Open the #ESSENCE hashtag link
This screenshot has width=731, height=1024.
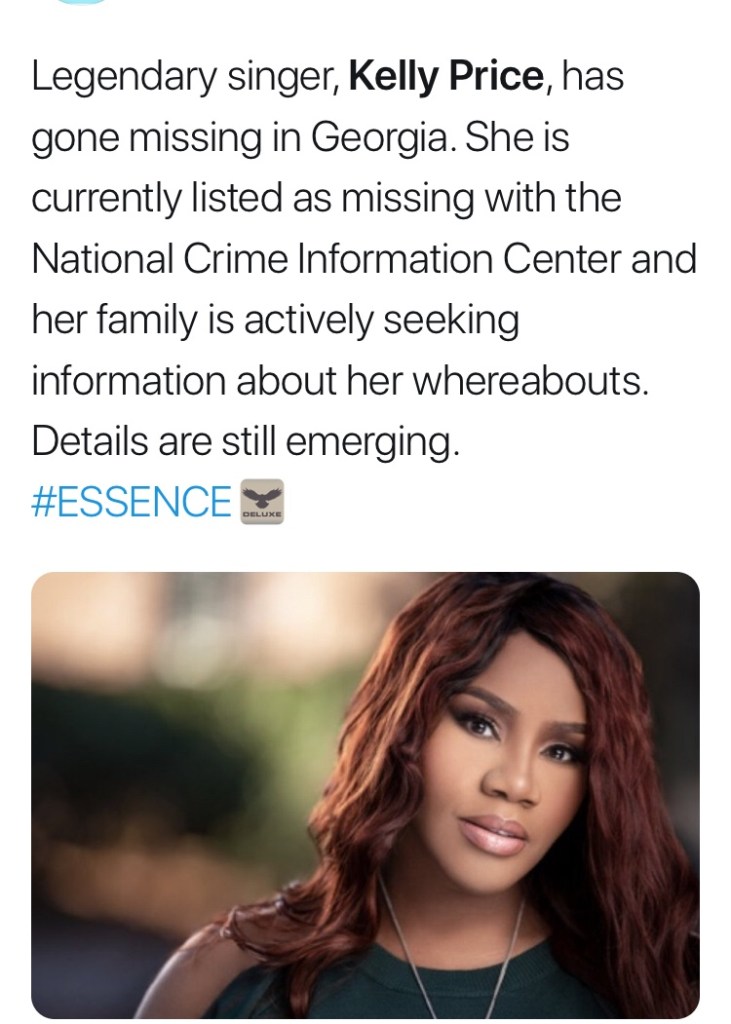tap(131, 501)
